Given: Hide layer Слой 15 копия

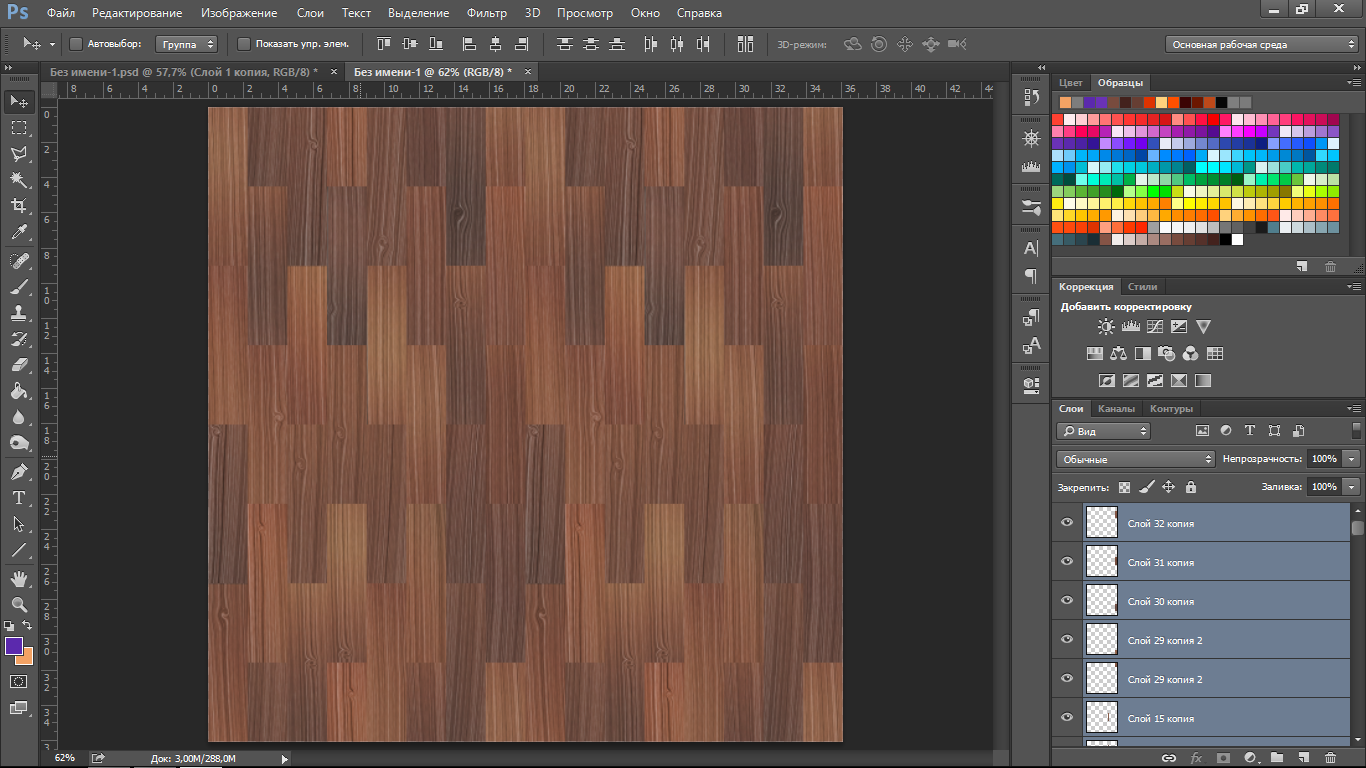Looking at the screenshot, I should pyautogui.click(x=1066, y=718).
